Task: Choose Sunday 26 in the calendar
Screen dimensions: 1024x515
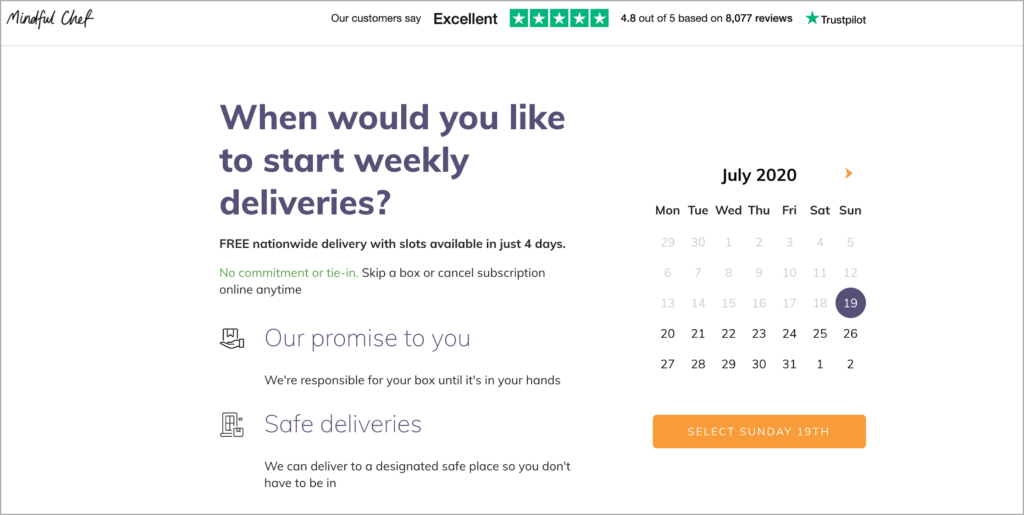Action: click(850, 334)
